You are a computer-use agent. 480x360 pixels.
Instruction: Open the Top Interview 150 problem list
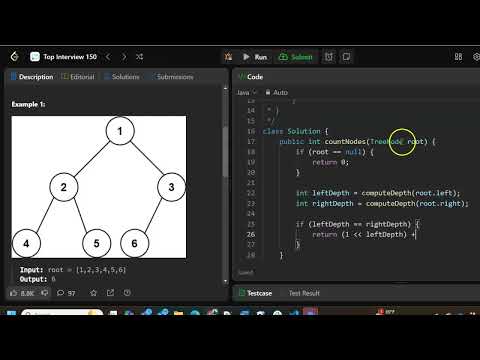[63, 57]
